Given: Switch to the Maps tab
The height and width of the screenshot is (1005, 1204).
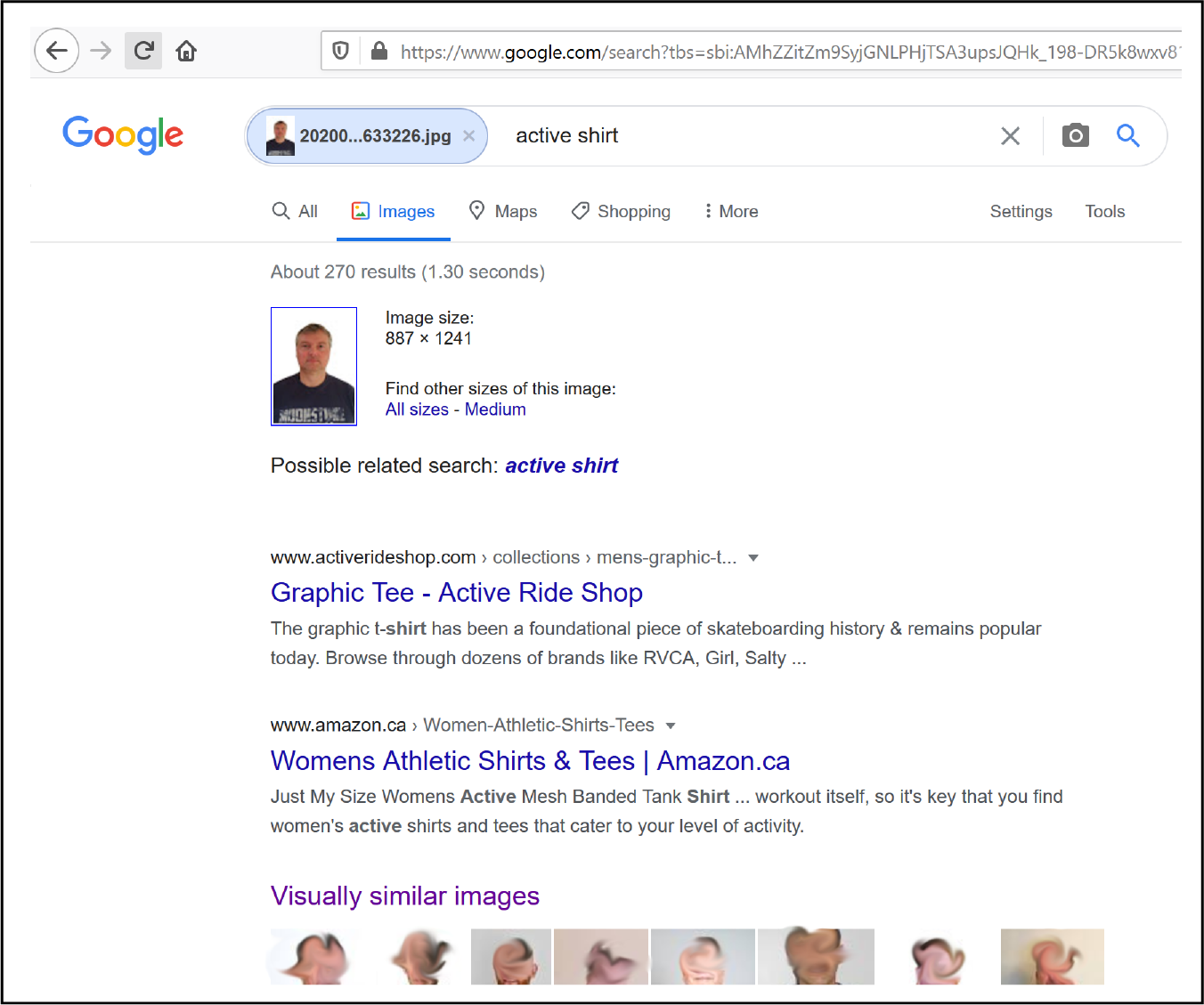Looking at the screenshot, I should pyautogui.click(x=503, y=211).
